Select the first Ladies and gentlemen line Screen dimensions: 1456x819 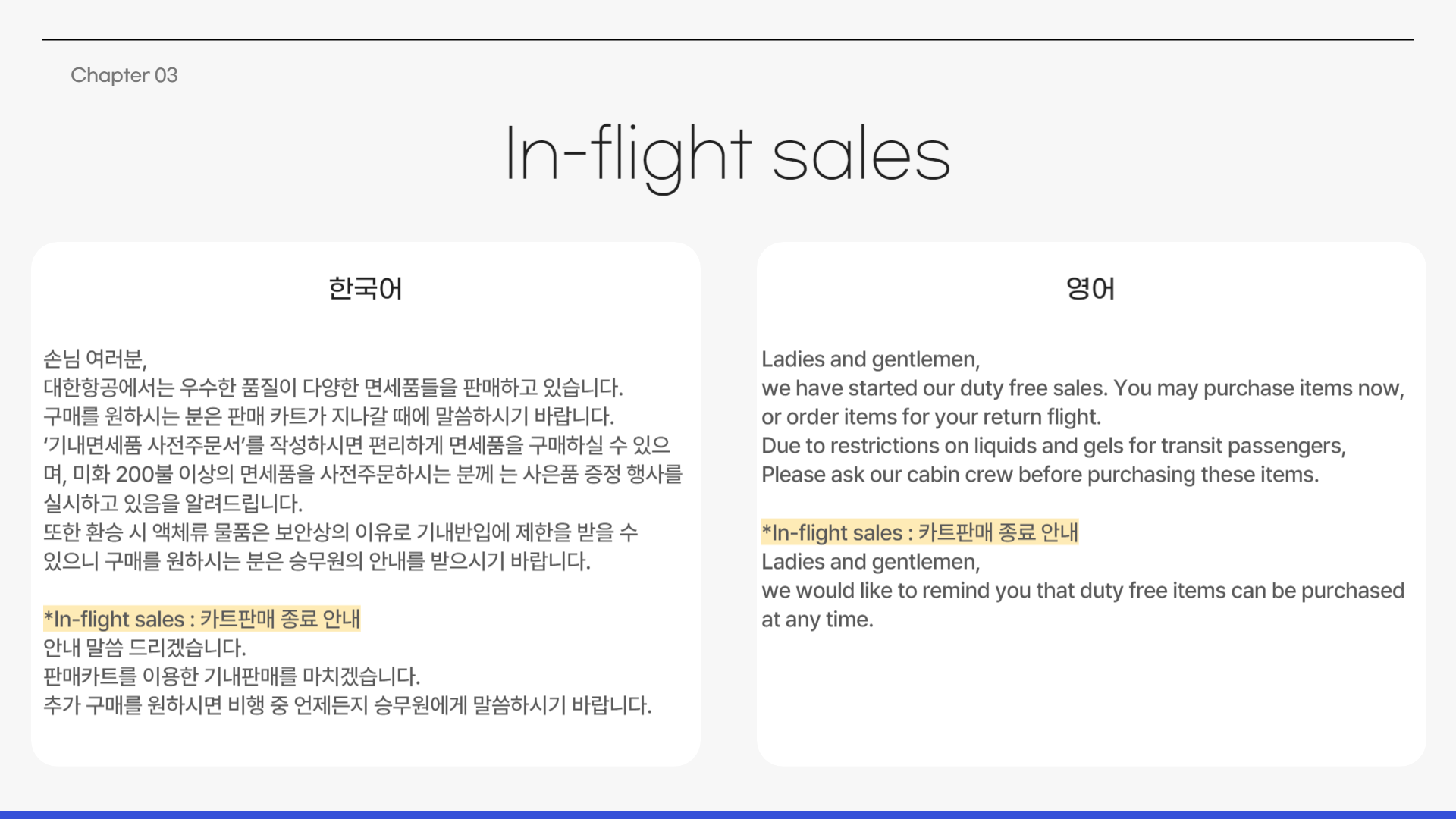[871, 359]
